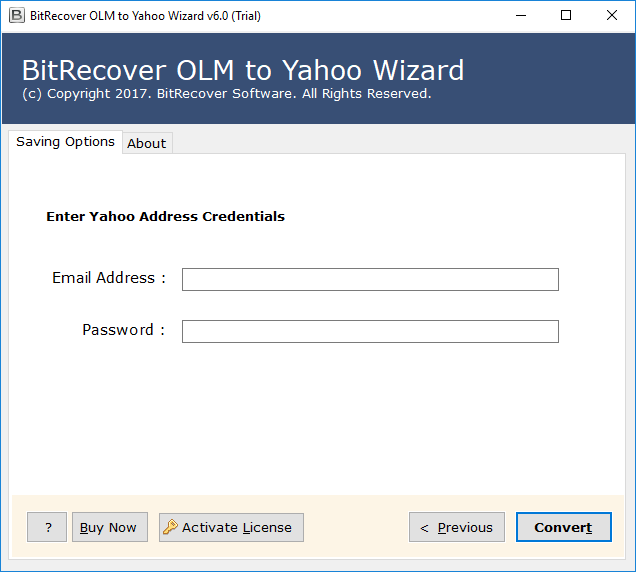Switch to the Saving Options tab
Viewport: 636px width, 572px height.
66,142
